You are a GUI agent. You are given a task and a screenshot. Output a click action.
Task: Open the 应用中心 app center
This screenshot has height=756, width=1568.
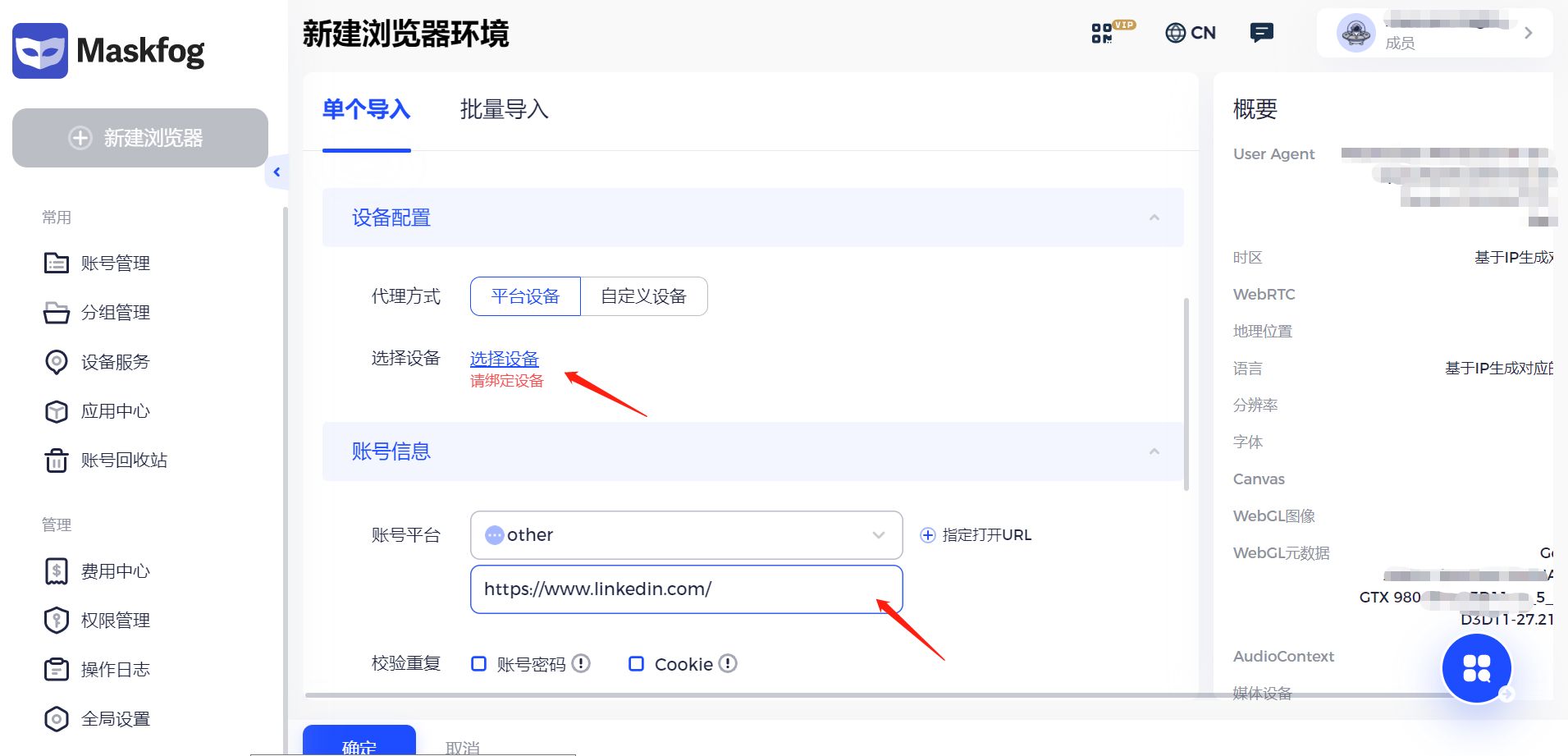click(115, 410)
